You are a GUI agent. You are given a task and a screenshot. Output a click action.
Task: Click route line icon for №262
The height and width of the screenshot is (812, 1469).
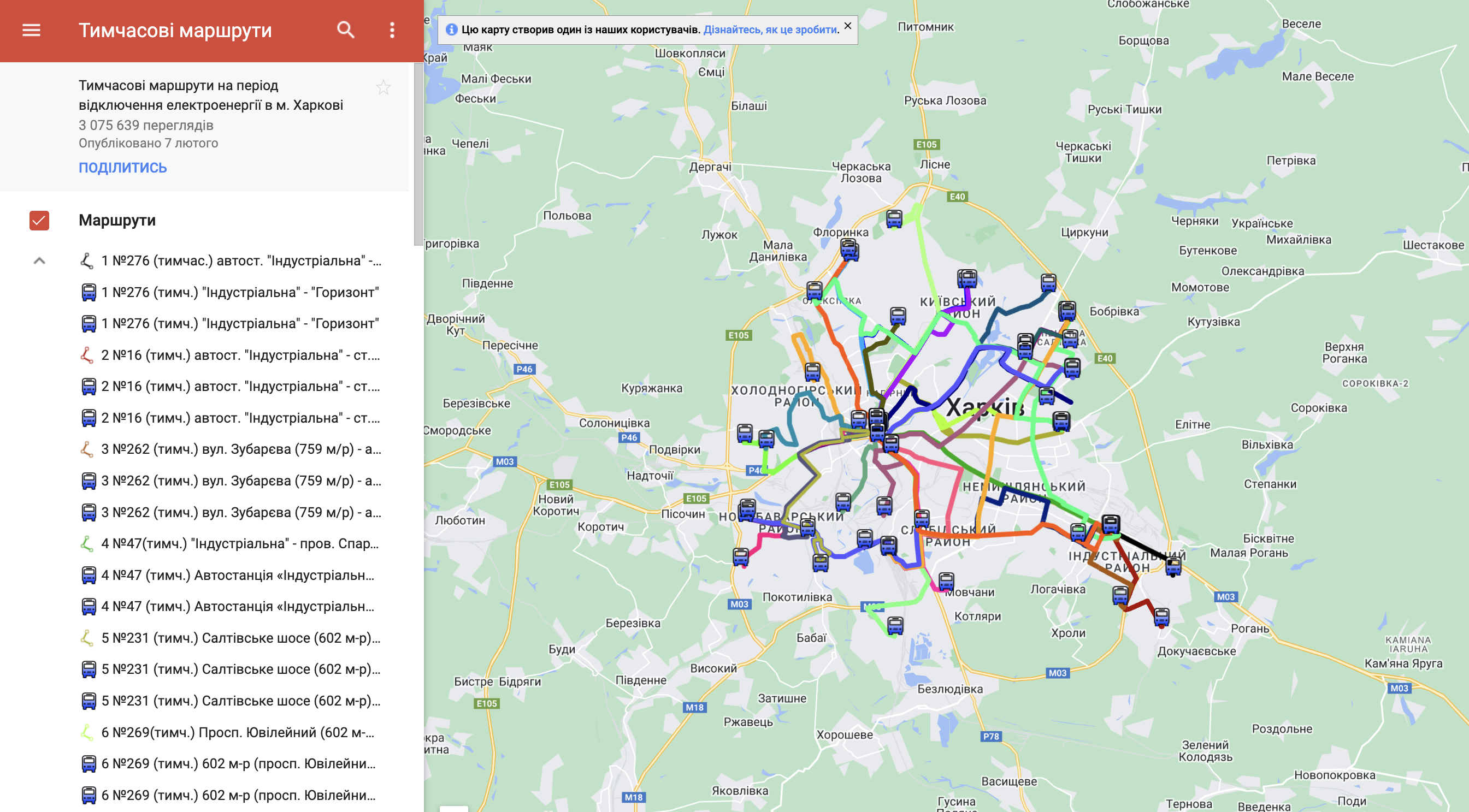pos(87,449)
